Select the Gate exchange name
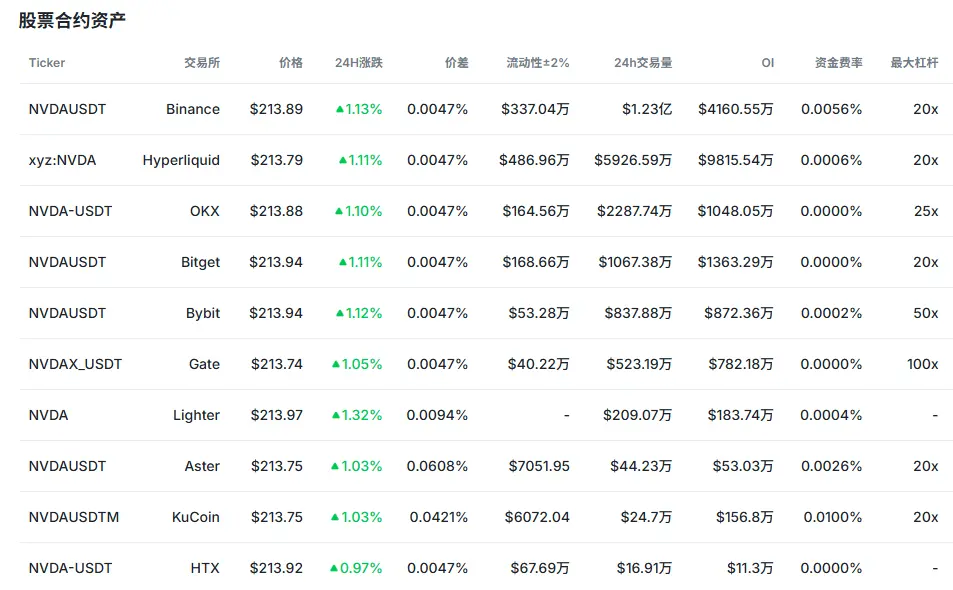The image size is (953, 590). (204, 365)
